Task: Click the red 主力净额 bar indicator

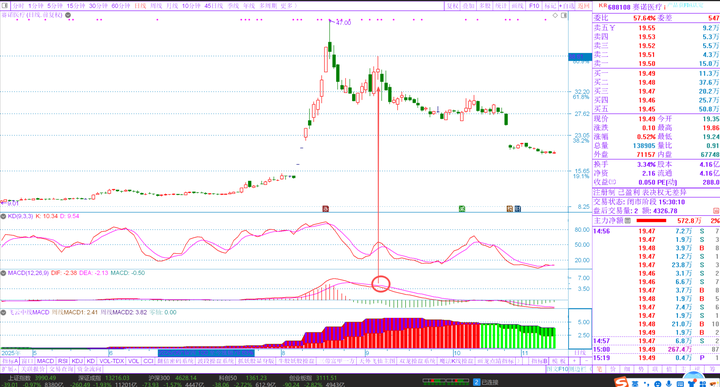Action: [652, 221]
